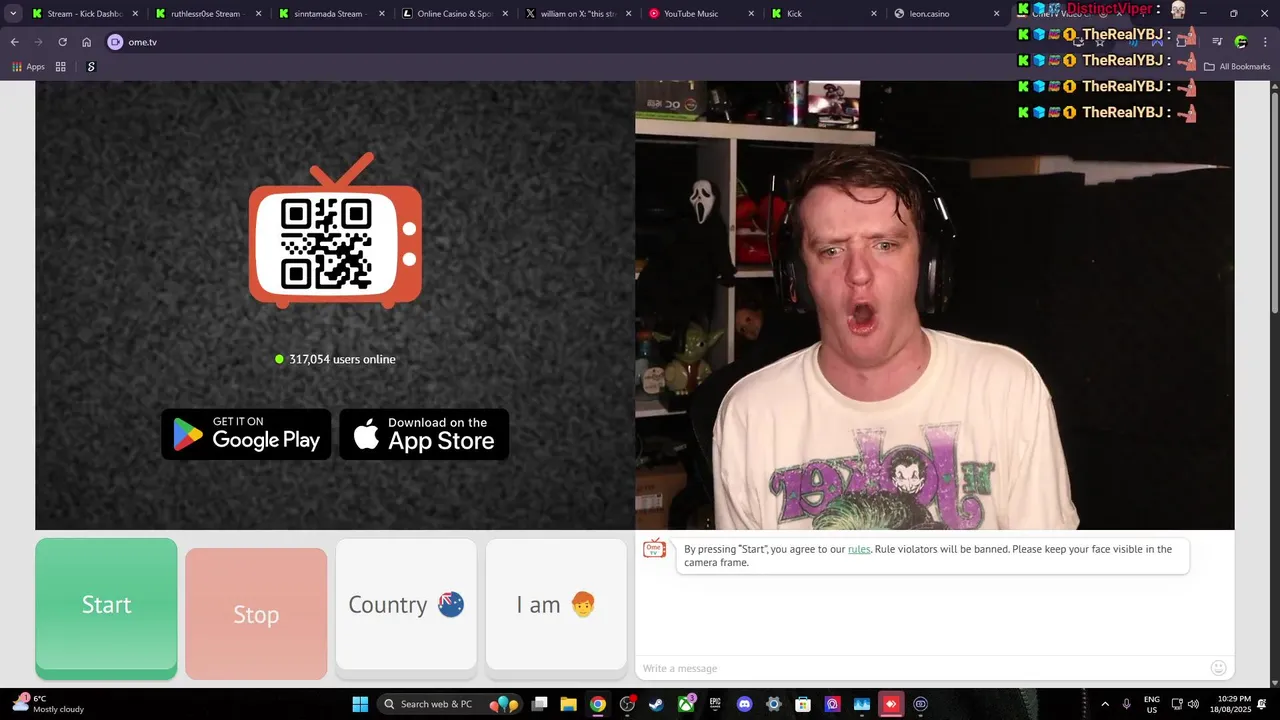Open the tab search dropdown arrow
Image resolution: width=1280 pixels, height=720 pixels.
(x=13, y=14)
